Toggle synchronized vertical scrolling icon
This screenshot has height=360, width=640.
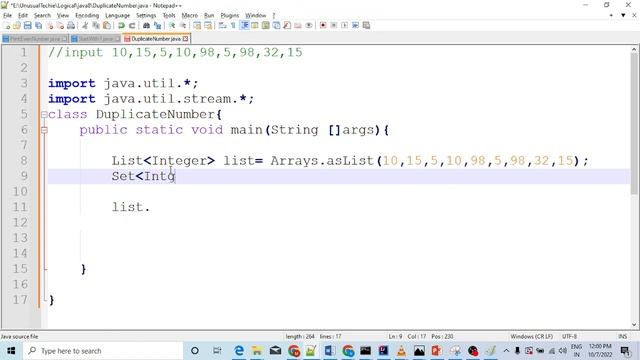pyautogui.click(x=197, y=26)
